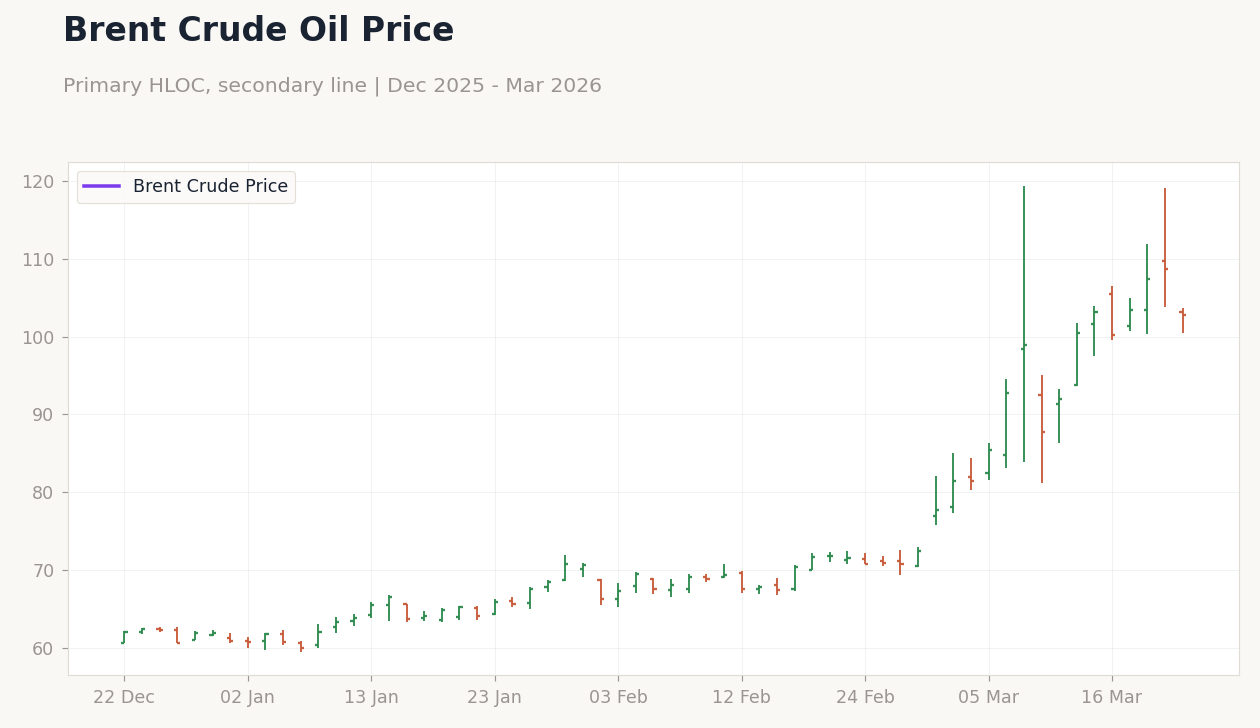1260x728 pixels.
Task: Click the x-axis label 02 Jan
Action: pyautogui.click(x=247, y=698)
